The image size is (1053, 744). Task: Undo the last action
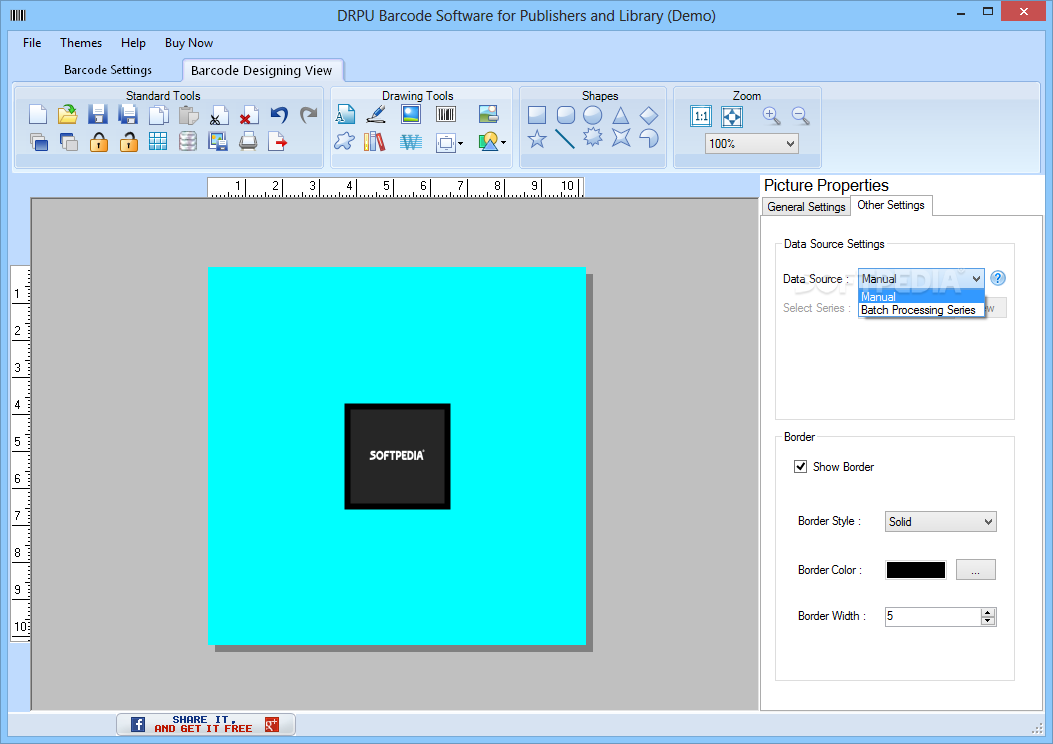click(x=279, y=115)
